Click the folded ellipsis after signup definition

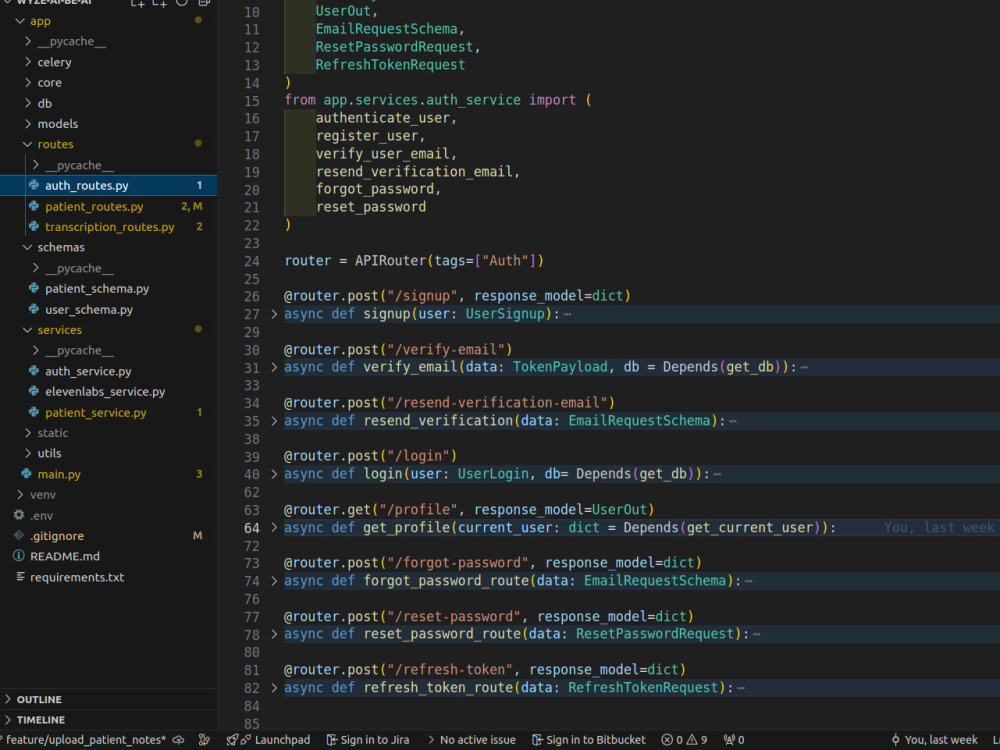click(x=568, y=314)
